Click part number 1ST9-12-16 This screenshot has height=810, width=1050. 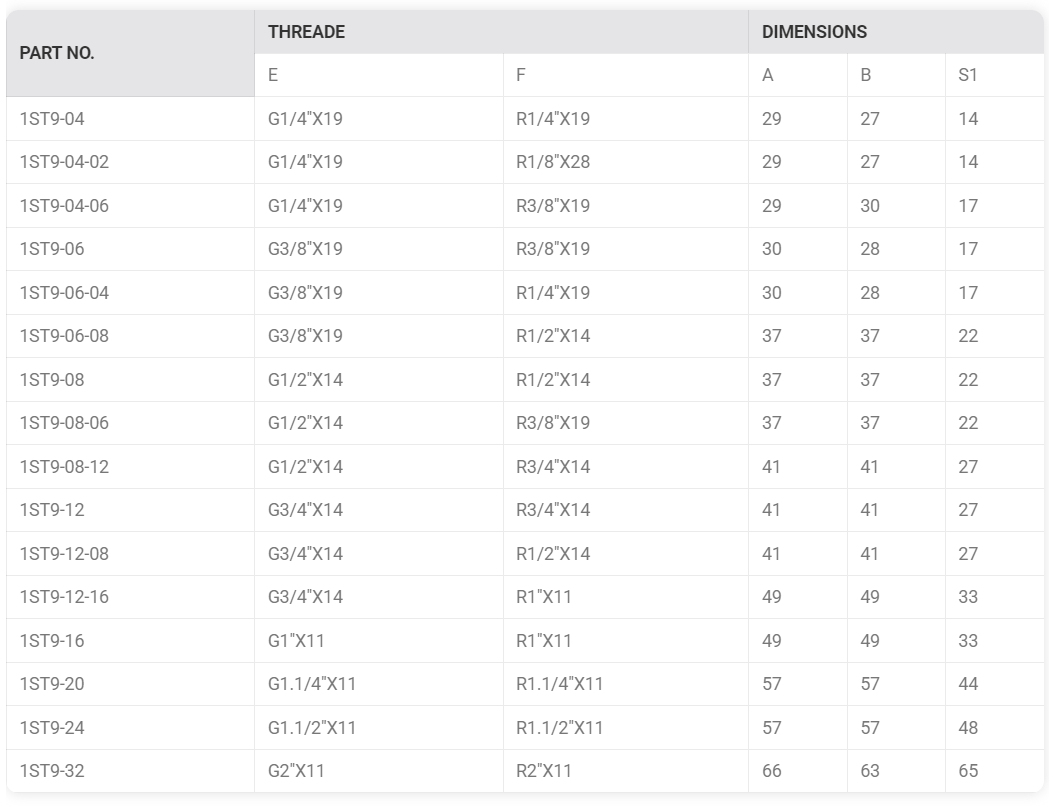64,597
